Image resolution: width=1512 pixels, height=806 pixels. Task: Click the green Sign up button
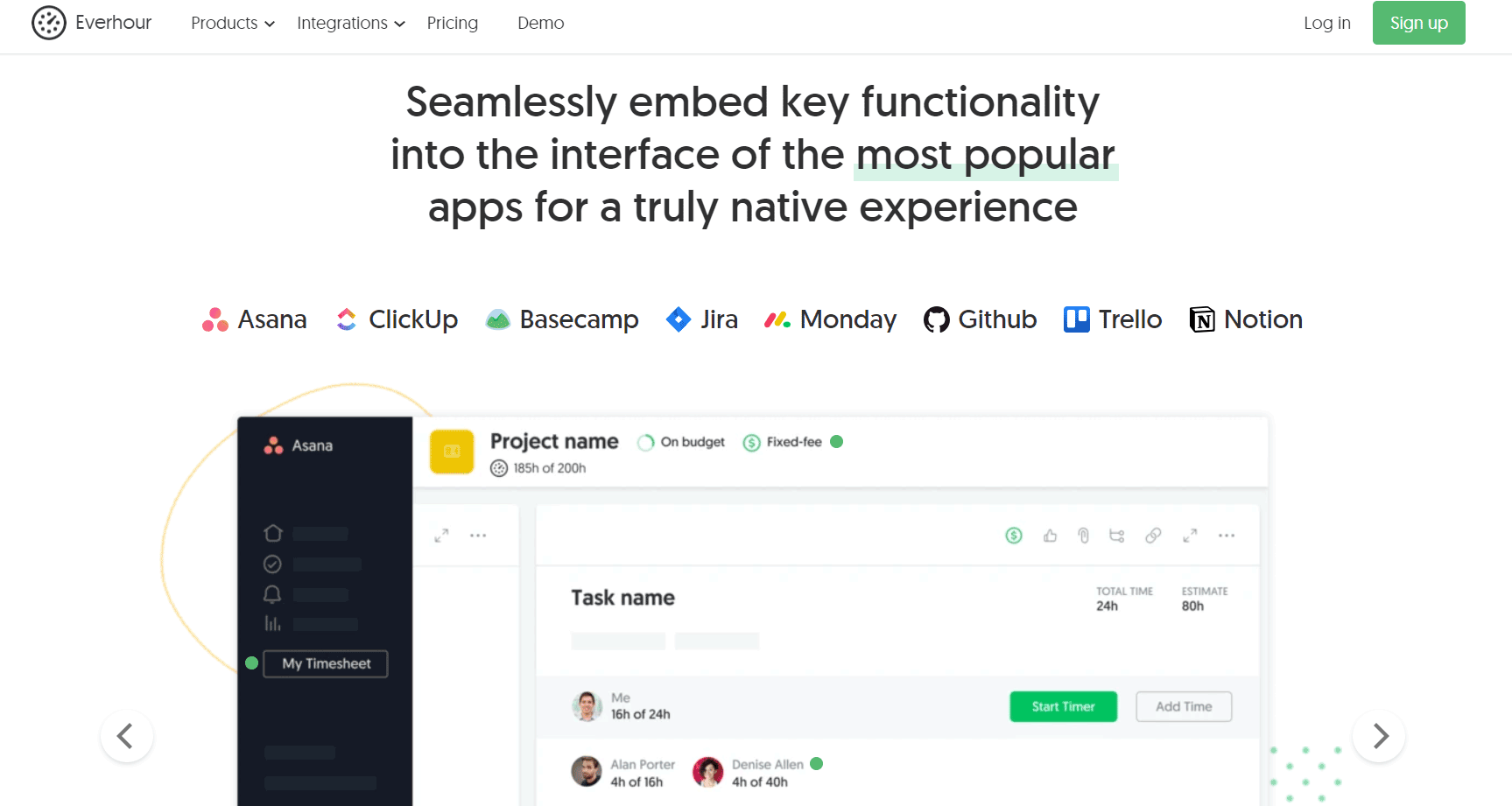pyautogui.click(x=1419, y=23)
